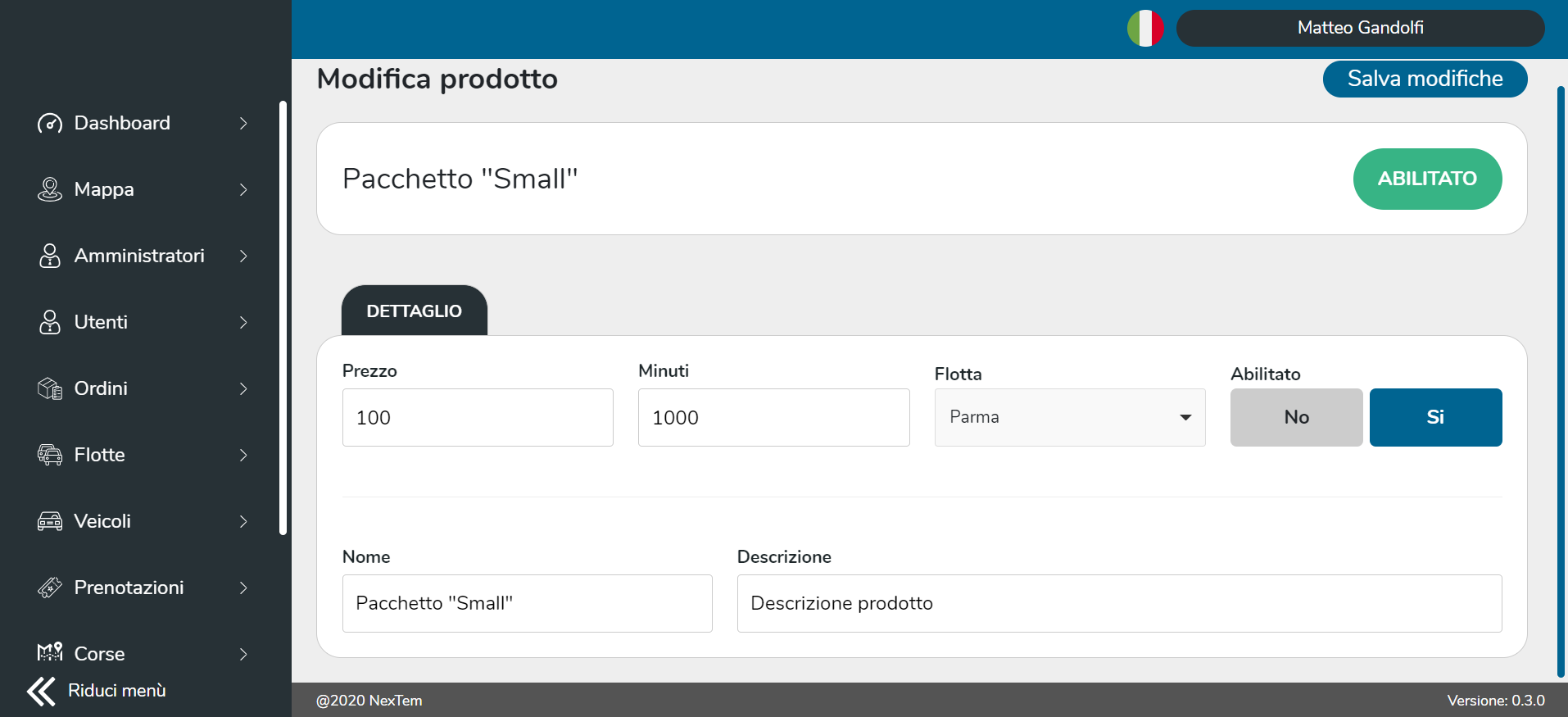Click the Salva modifiche button
Image resolution: width=1568 pixels, height=717 pixels.
pos(1425,79)
